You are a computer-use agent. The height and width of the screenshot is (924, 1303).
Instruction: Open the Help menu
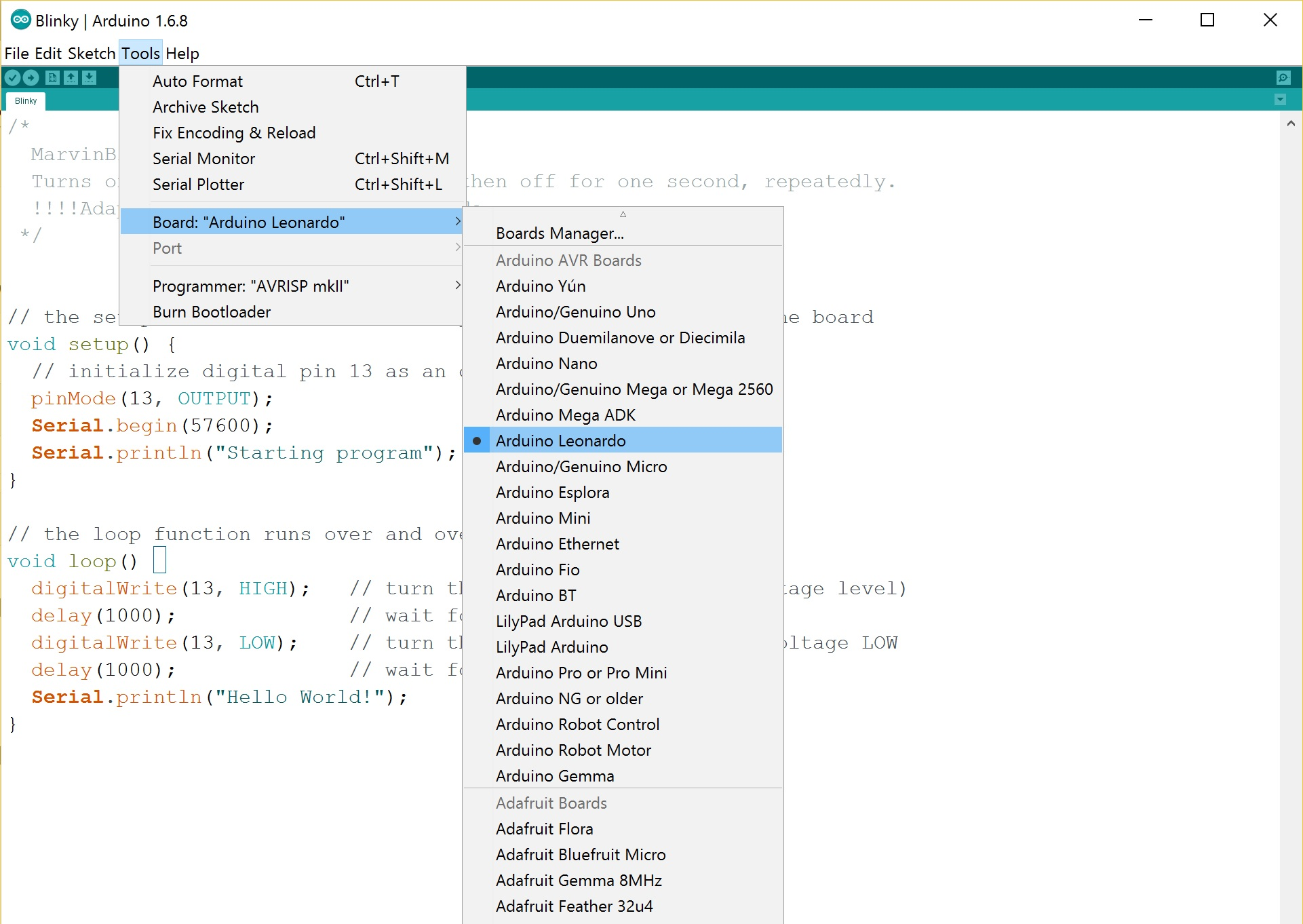pos(182,54)
